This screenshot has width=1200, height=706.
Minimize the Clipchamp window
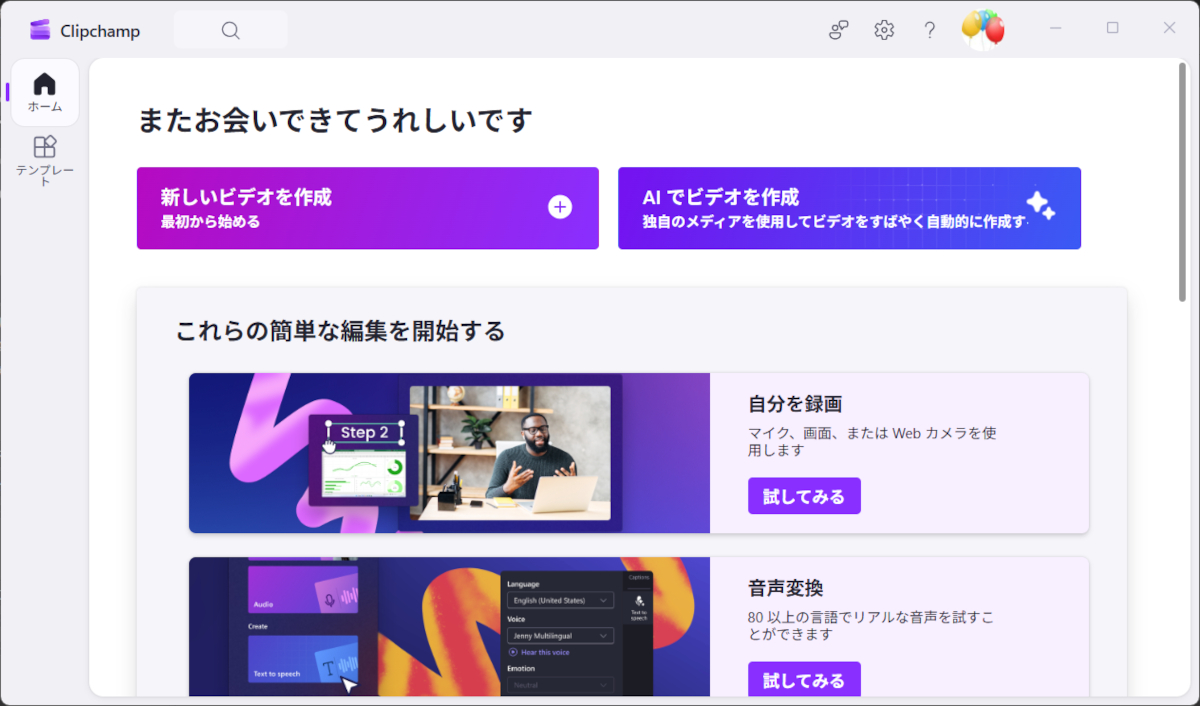pyautogui.click(x=1055, y=28)
